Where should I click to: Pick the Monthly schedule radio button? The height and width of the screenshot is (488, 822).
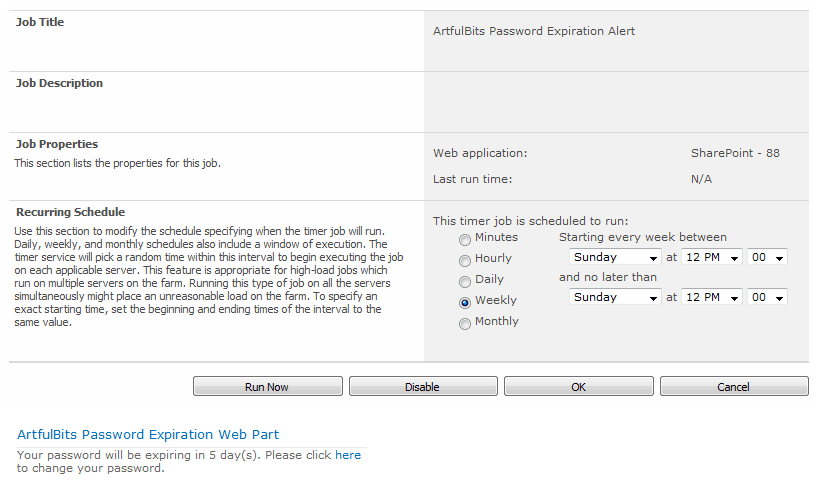(464, 324)
